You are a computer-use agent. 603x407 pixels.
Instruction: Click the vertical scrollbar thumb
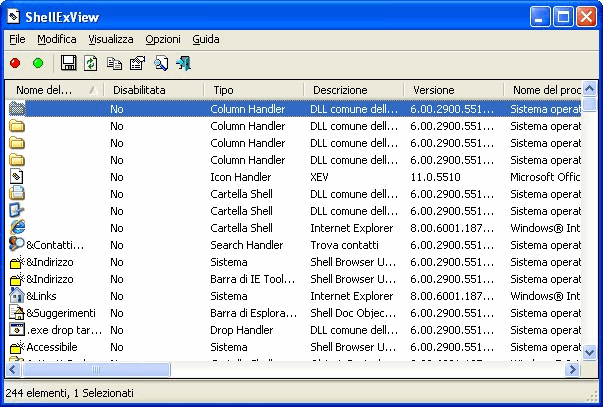590,105
